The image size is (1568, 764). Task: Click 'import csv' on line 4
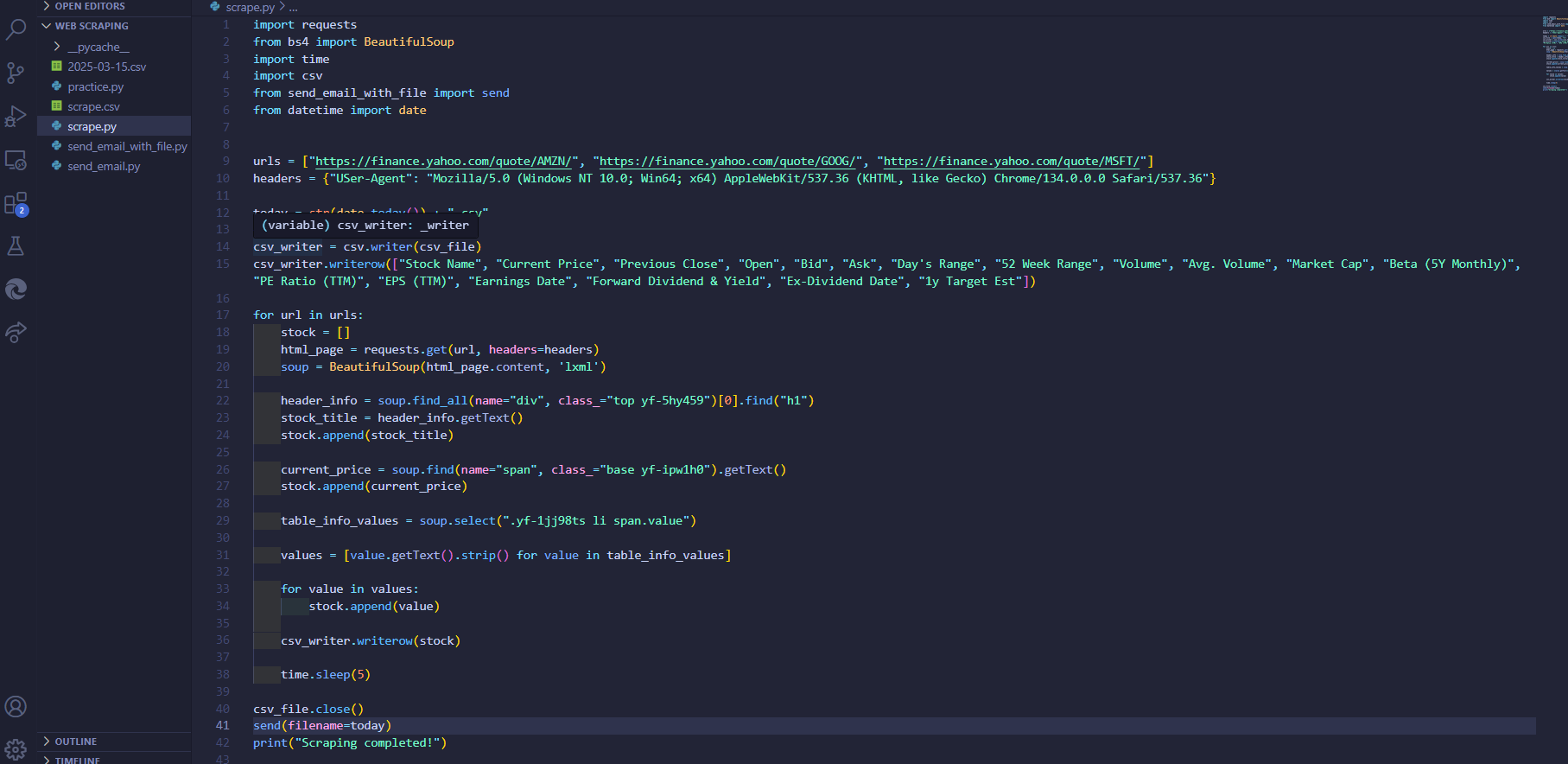coord(288,76)
